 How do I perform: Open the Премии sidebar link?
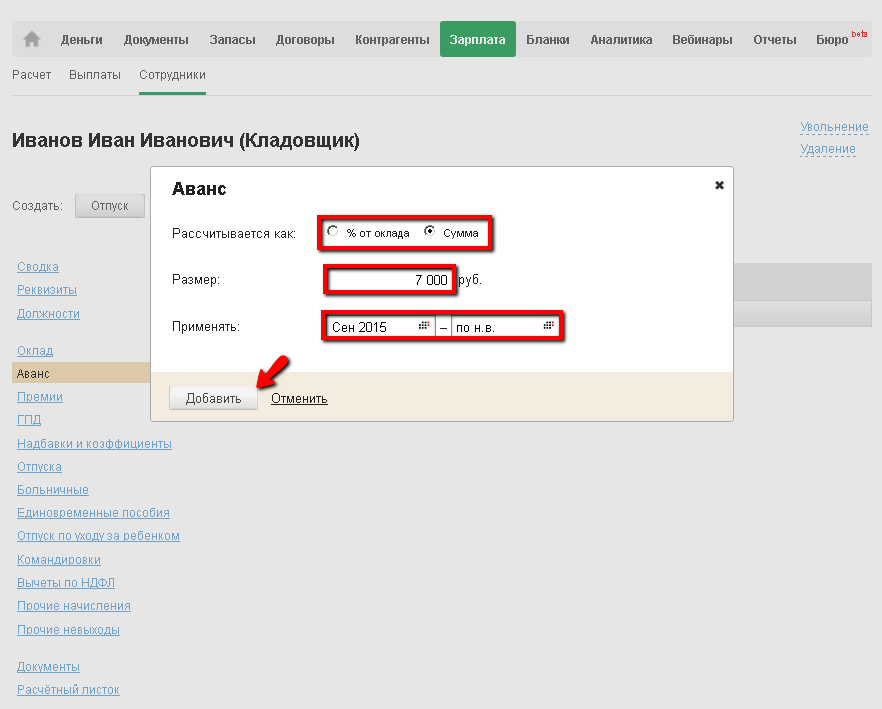40,397
